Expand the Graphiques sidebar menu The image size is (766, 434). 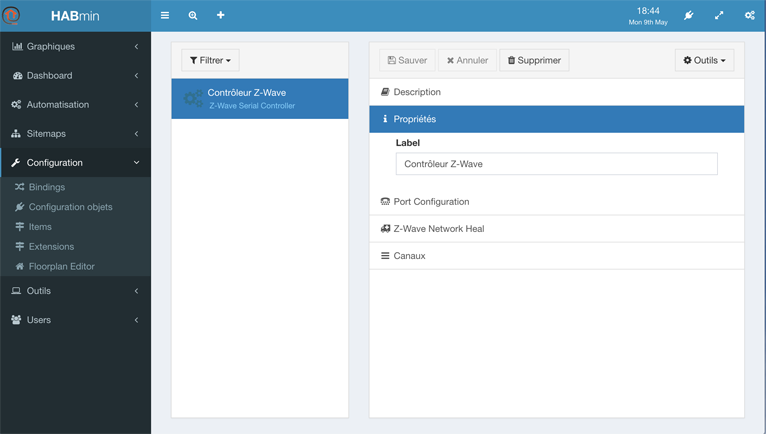click(76, 46)
